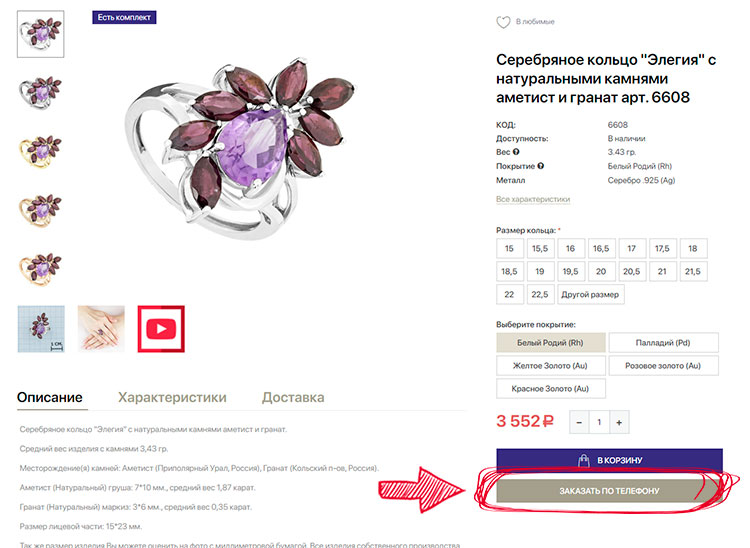Click the plus quantity button

click(620, 423)
